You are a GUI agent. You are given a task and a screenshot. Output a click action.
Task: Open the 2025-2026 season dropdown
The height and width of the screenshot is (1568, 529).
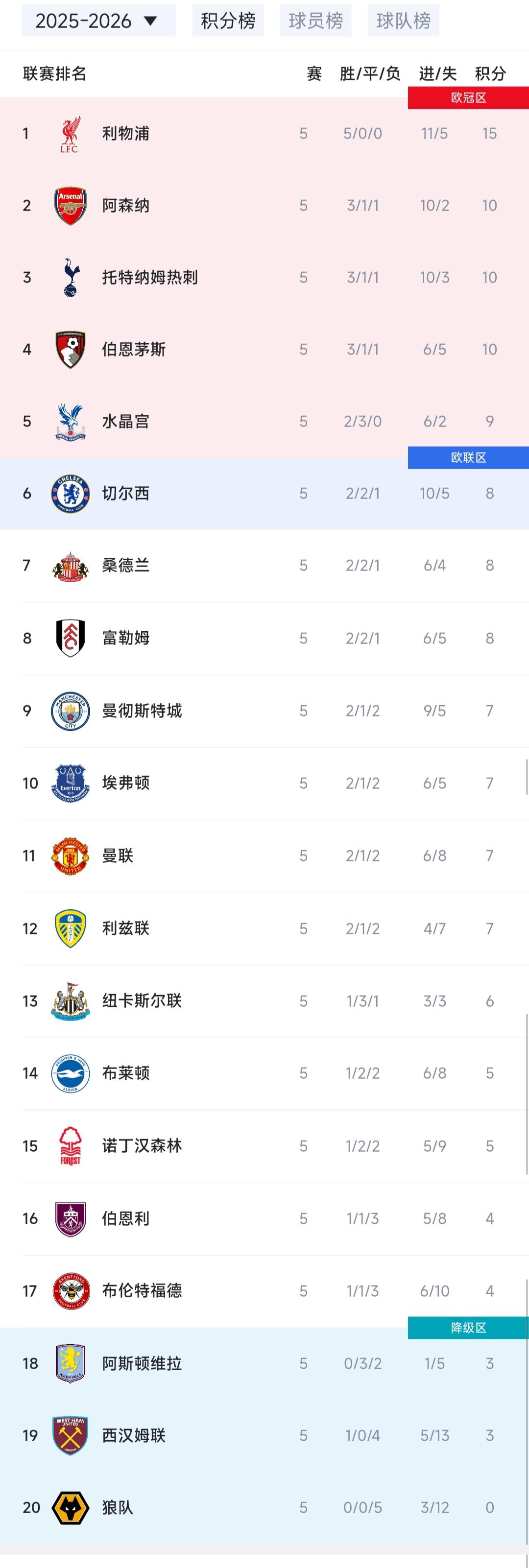click(98, 21)
